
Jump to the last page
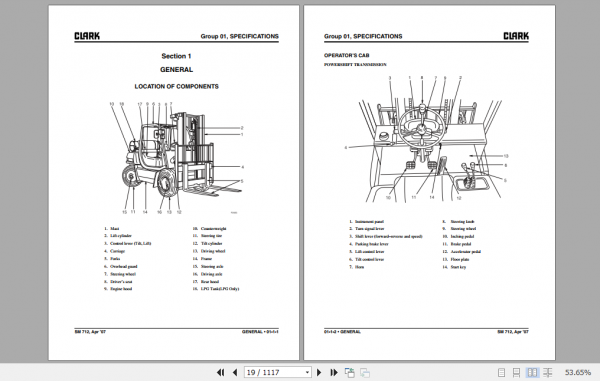(334, 372)
